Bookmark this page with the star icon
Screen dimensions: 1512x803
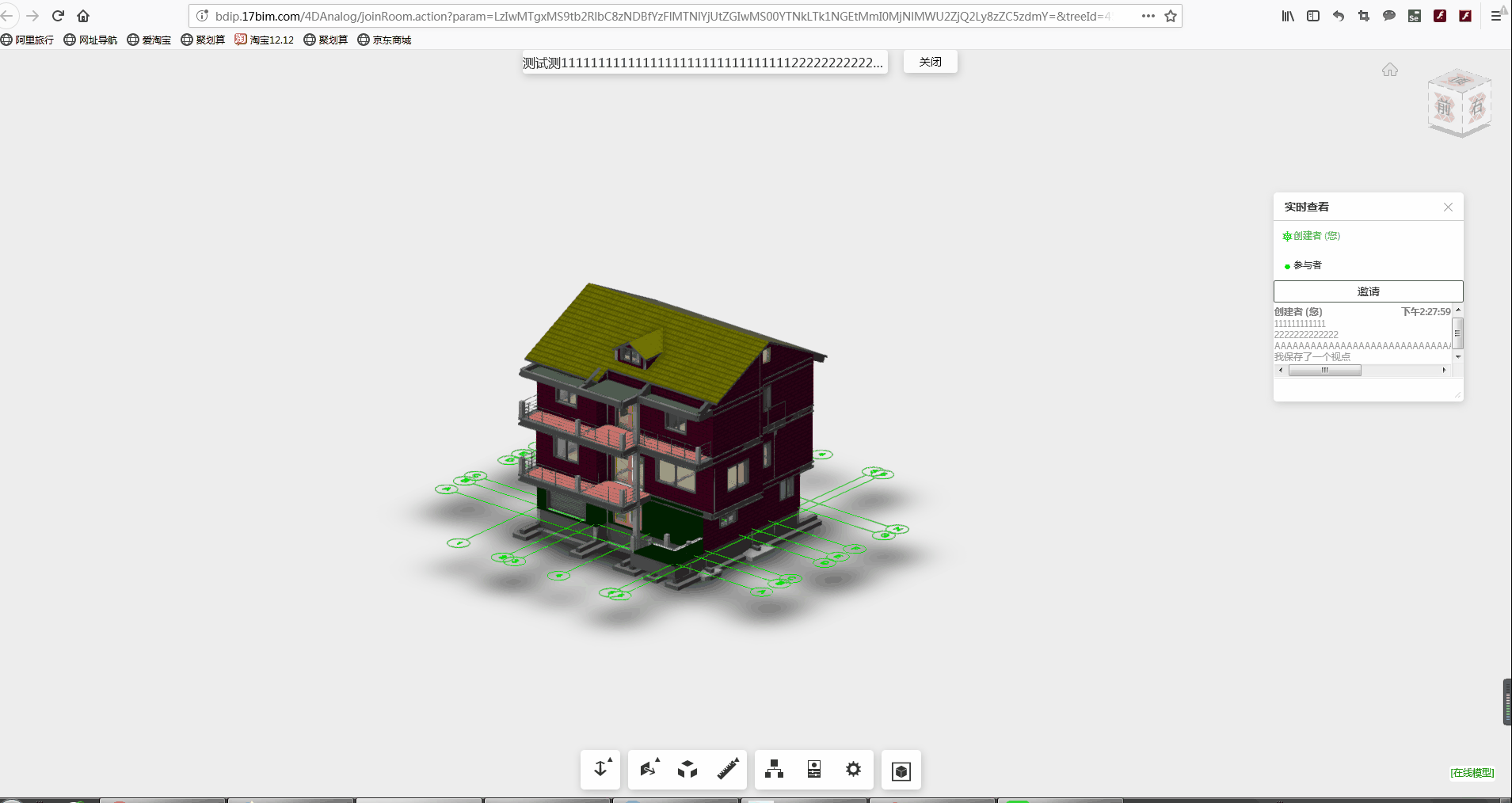[1171, 16]
